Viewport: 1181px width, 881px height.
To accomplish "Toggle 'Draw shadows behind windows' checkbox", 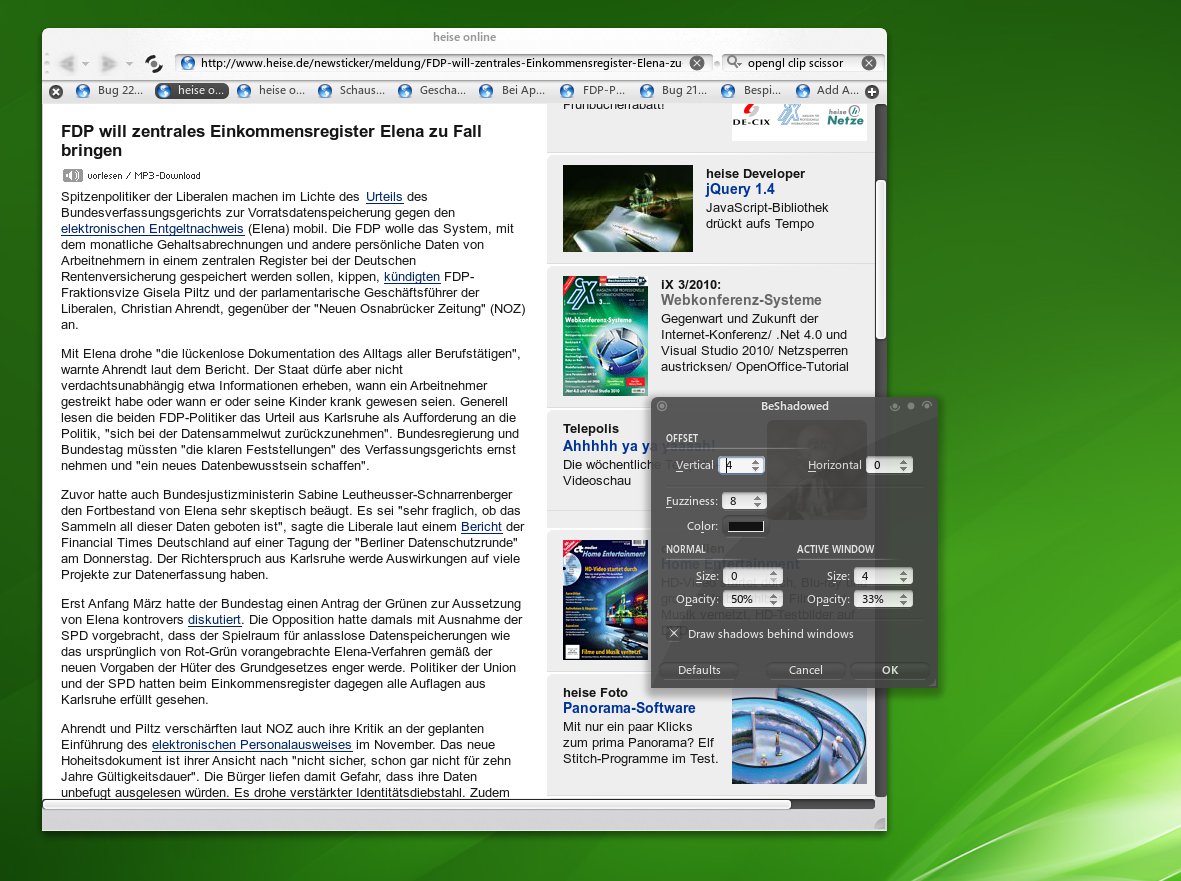I will tap(674, 634).
